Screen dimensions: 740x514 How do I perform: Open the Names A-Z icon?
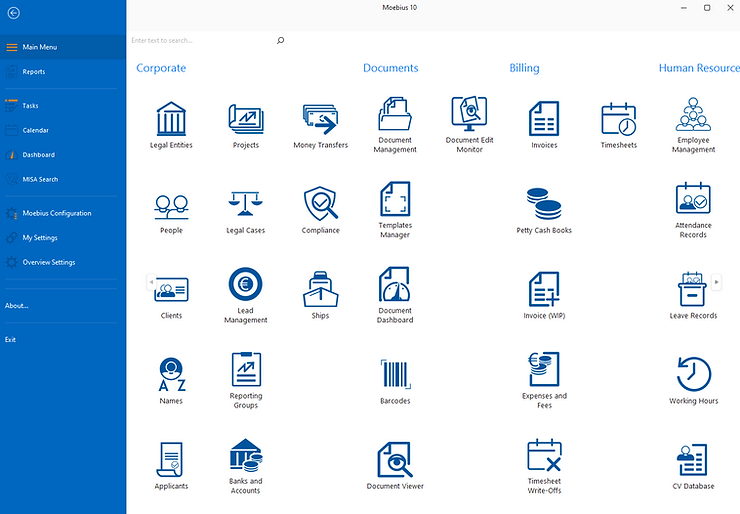tap(171, 381)
